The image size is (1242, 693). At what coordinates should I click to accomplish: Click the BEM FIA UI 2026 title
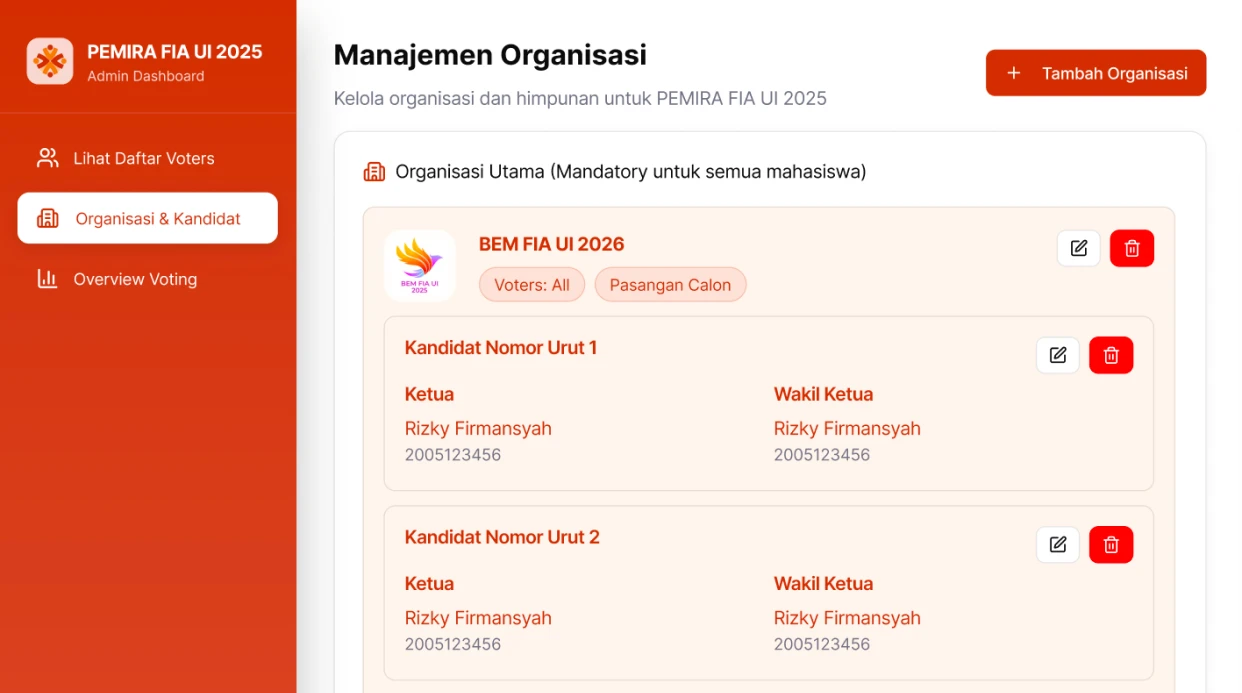[551, 244]
